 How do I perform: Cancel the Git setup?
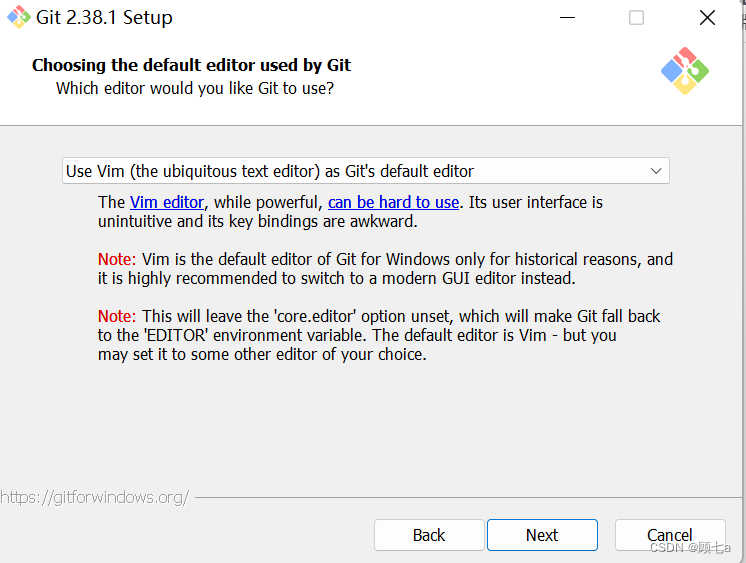670,535
